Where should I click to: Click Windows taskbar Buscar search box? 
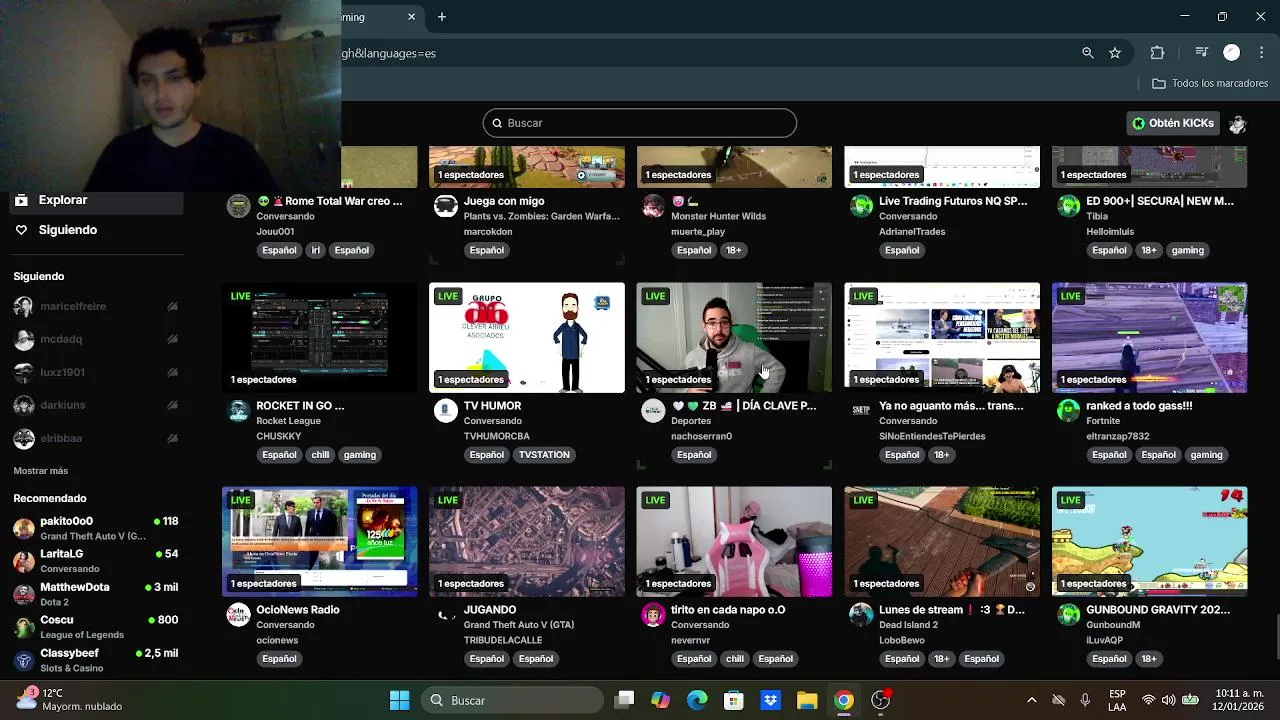[512, 700]
